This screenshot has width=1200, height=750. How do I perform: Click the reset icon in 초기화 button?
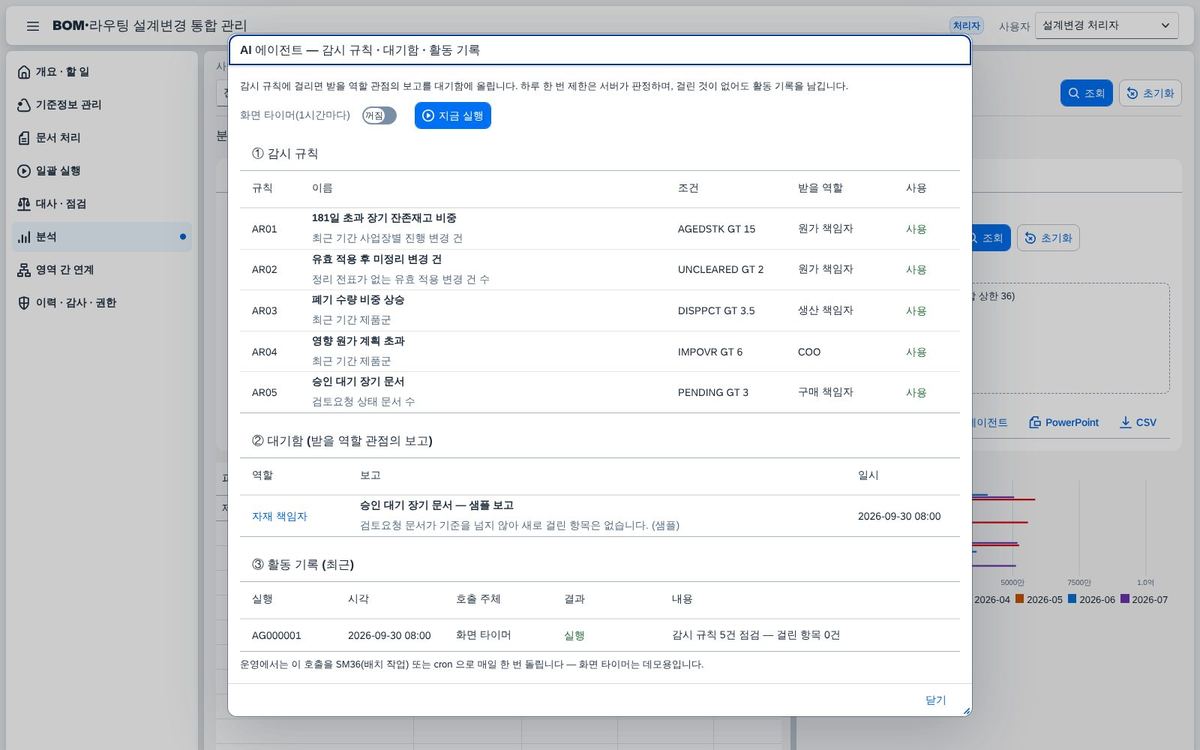(1132, 93)
